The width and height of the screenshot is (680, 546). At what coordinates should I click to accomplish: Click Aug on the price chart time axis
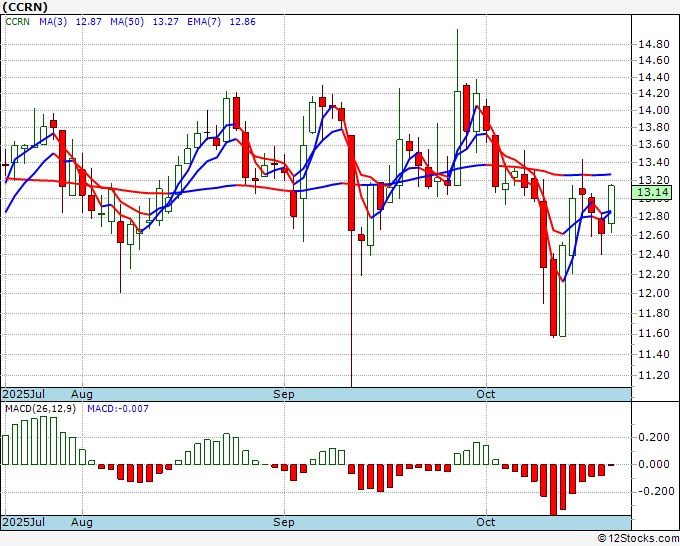82,395
